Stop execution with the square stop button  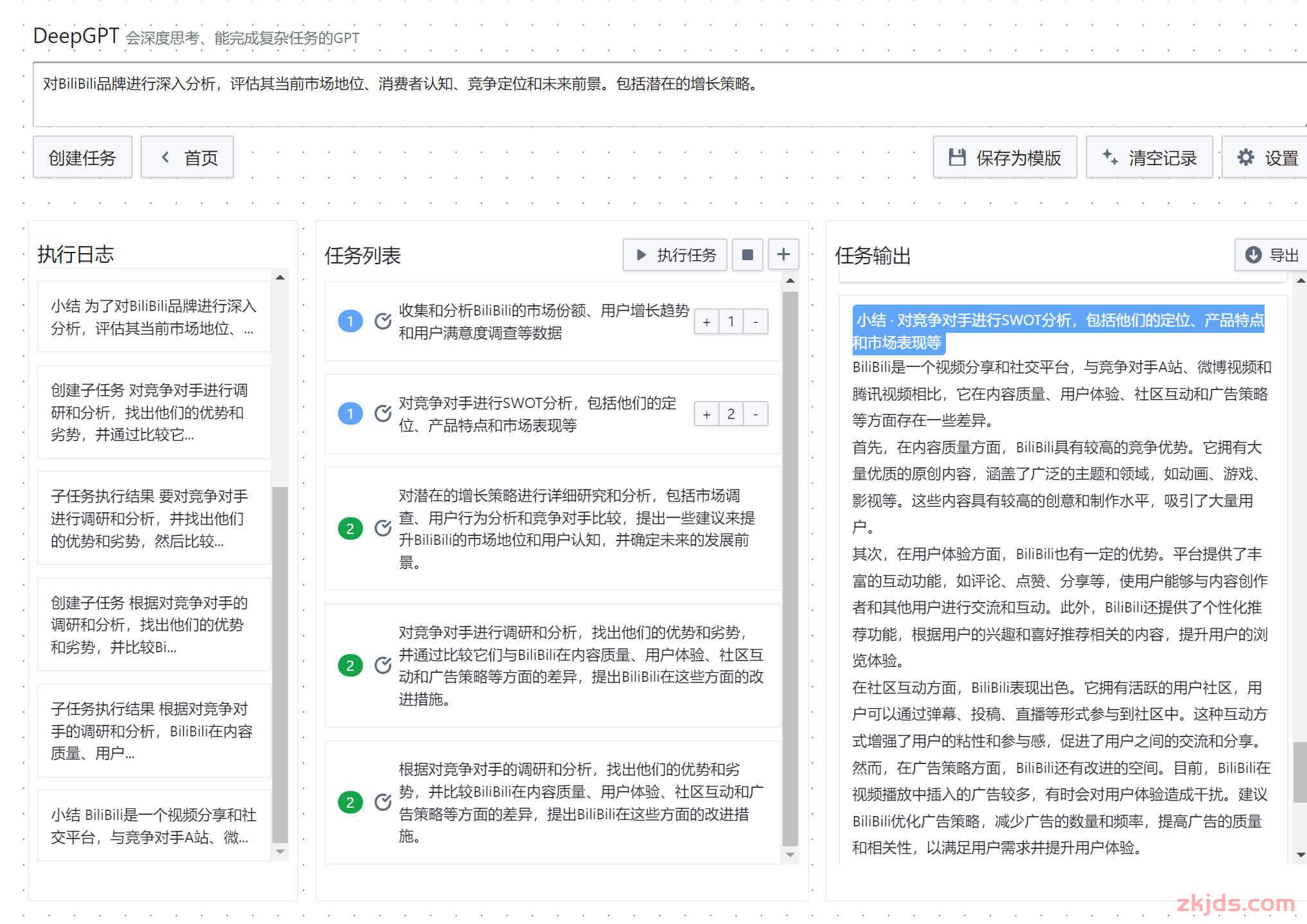coord(747,255)
